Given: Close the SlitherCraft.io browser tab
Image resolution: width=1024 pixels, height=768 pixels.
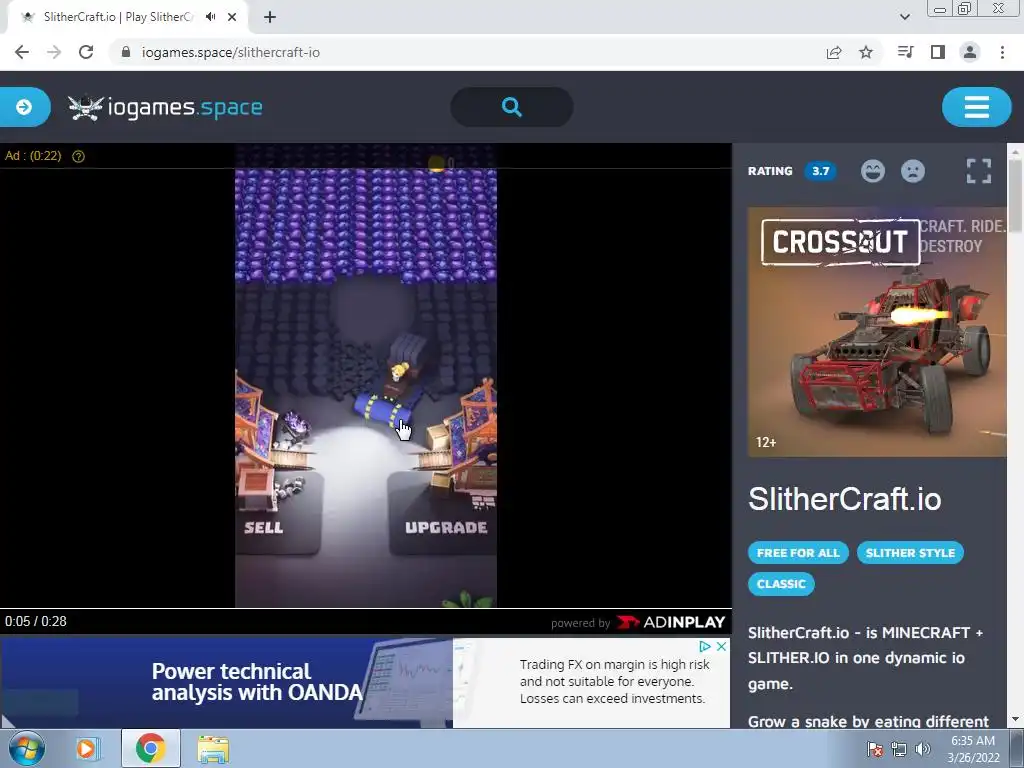Looking at the screenshot, I should pos(232,17).
